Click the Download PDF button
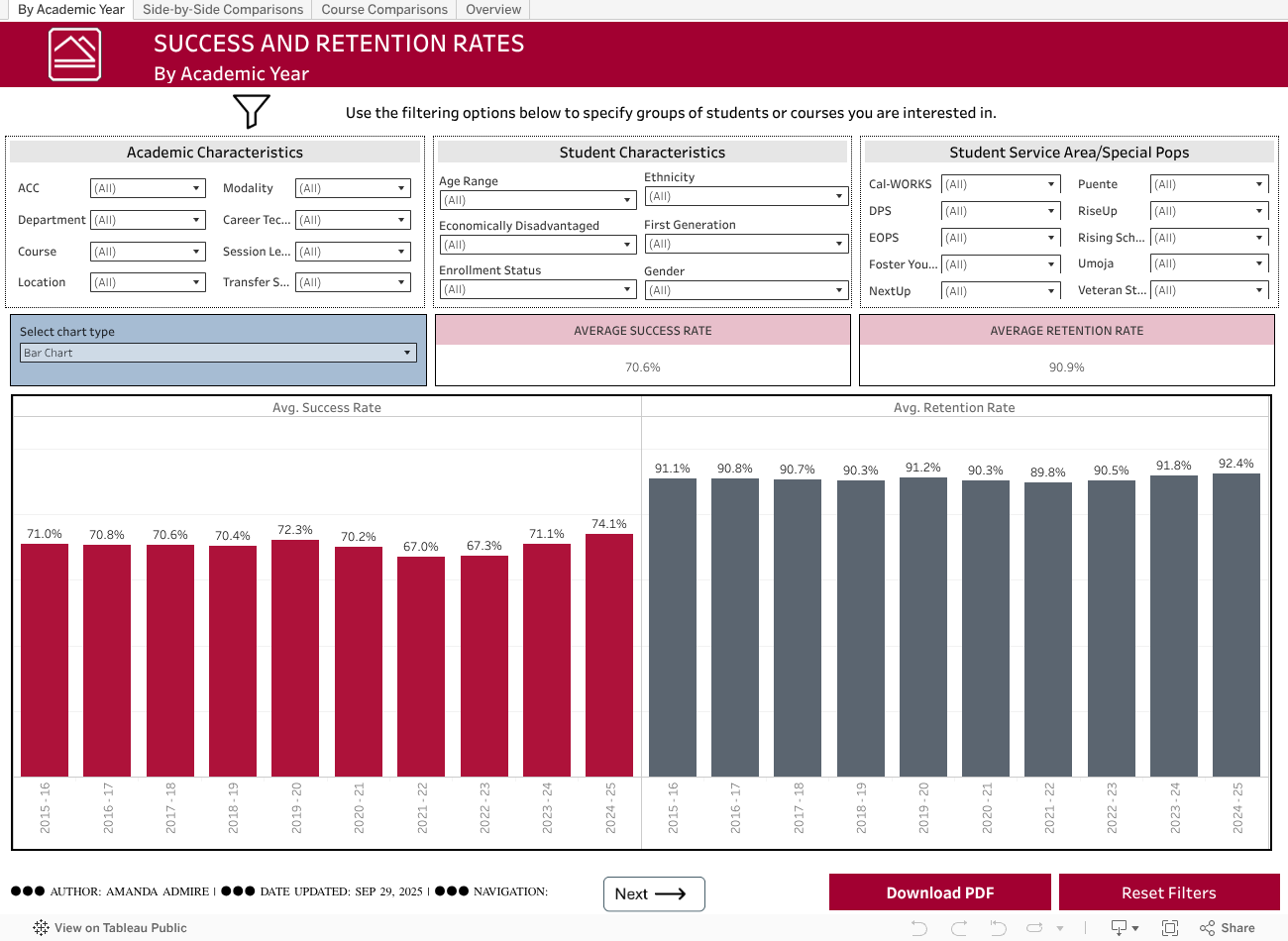1288x941 pixels. pyautogui.click(x=939, y=892)
